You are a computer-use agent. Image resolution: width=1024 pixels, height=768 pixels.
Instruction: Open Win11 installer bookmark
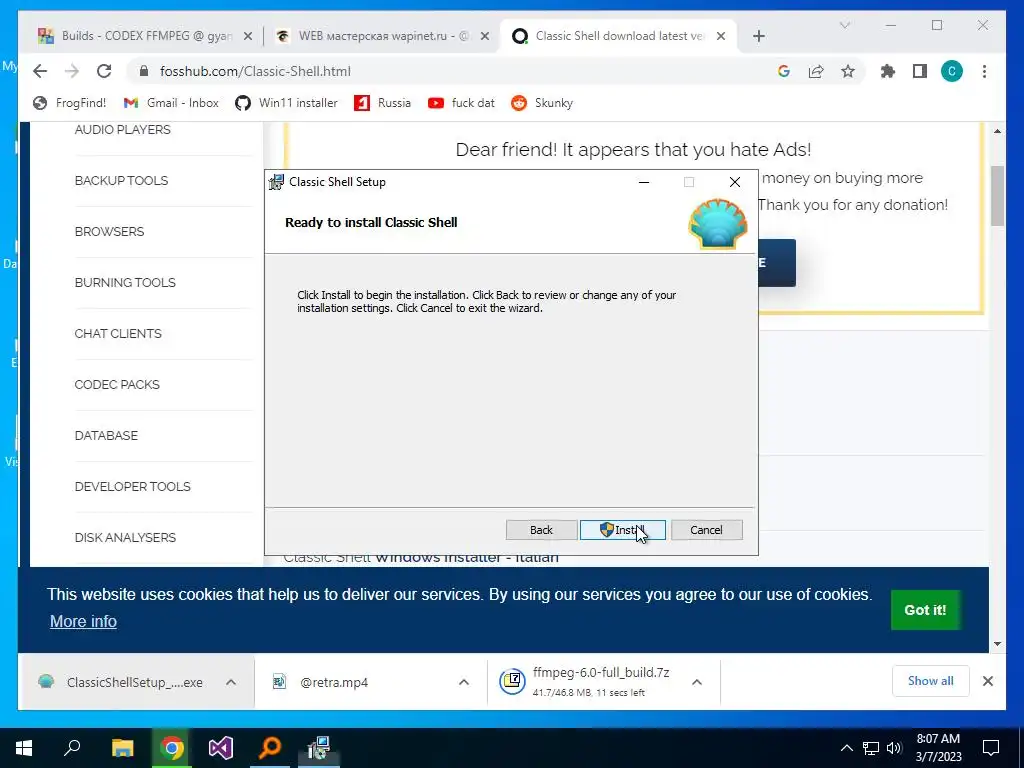point(287,103)
